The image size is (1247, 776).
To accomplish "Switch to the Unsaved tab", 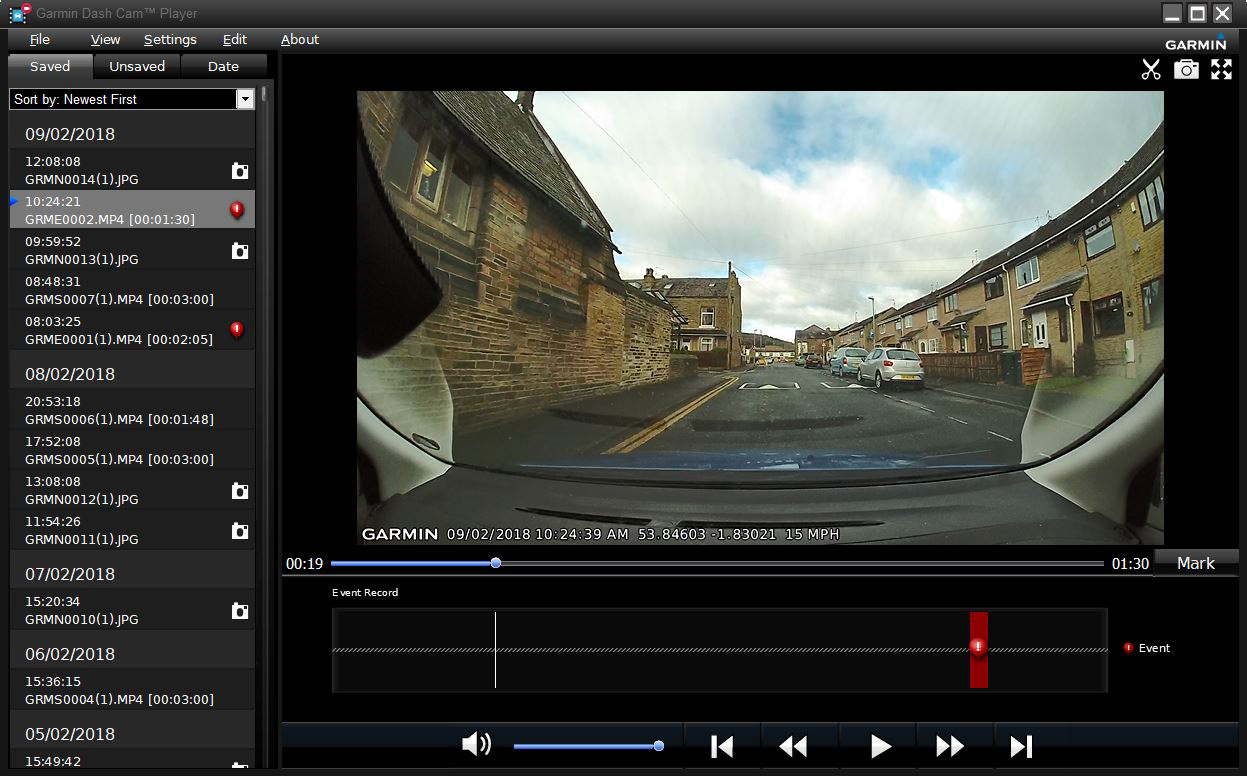I will 137,67.
